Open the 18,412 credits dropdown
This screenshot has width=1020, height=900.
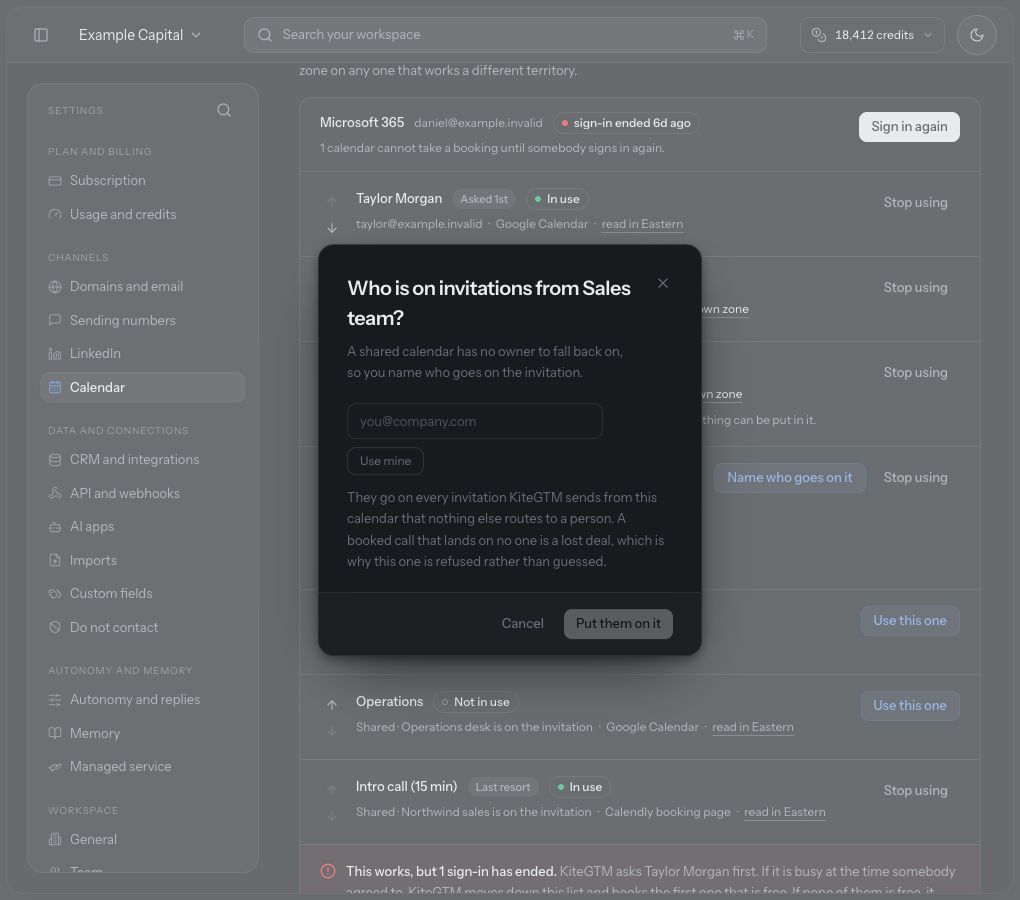[872, 35]
